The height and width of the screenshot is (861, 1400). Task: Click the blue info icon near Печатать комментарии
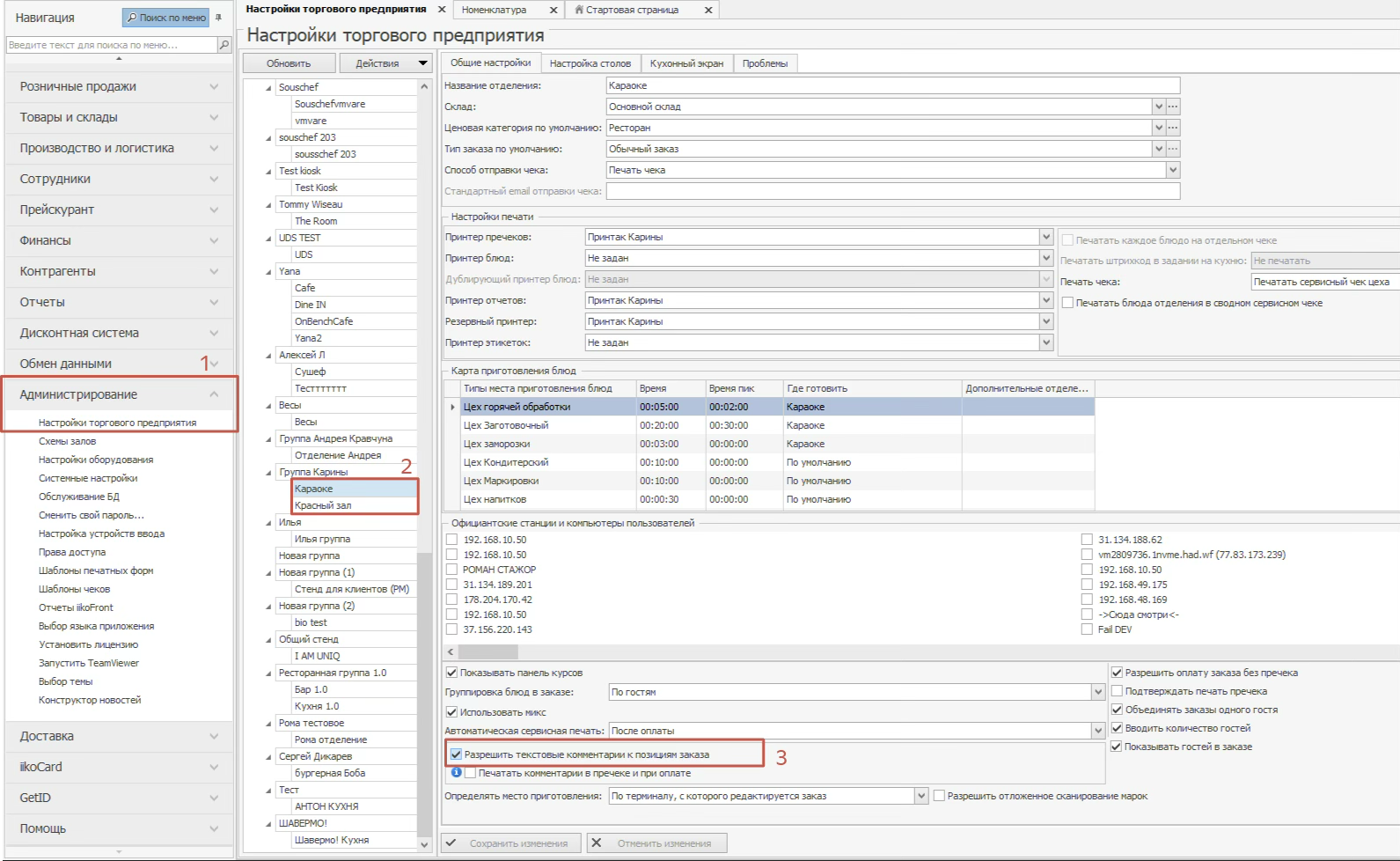[457, 773]
